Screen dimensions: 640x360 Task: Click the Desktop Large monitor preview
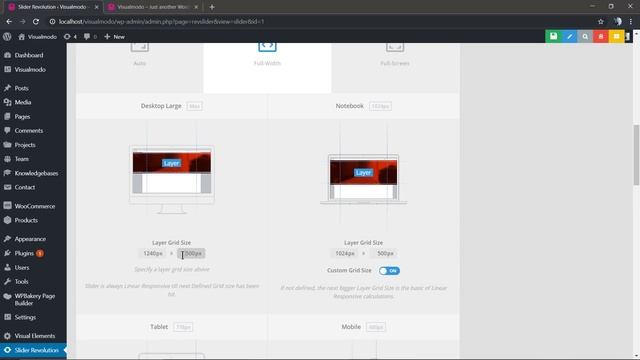[172, 180]
